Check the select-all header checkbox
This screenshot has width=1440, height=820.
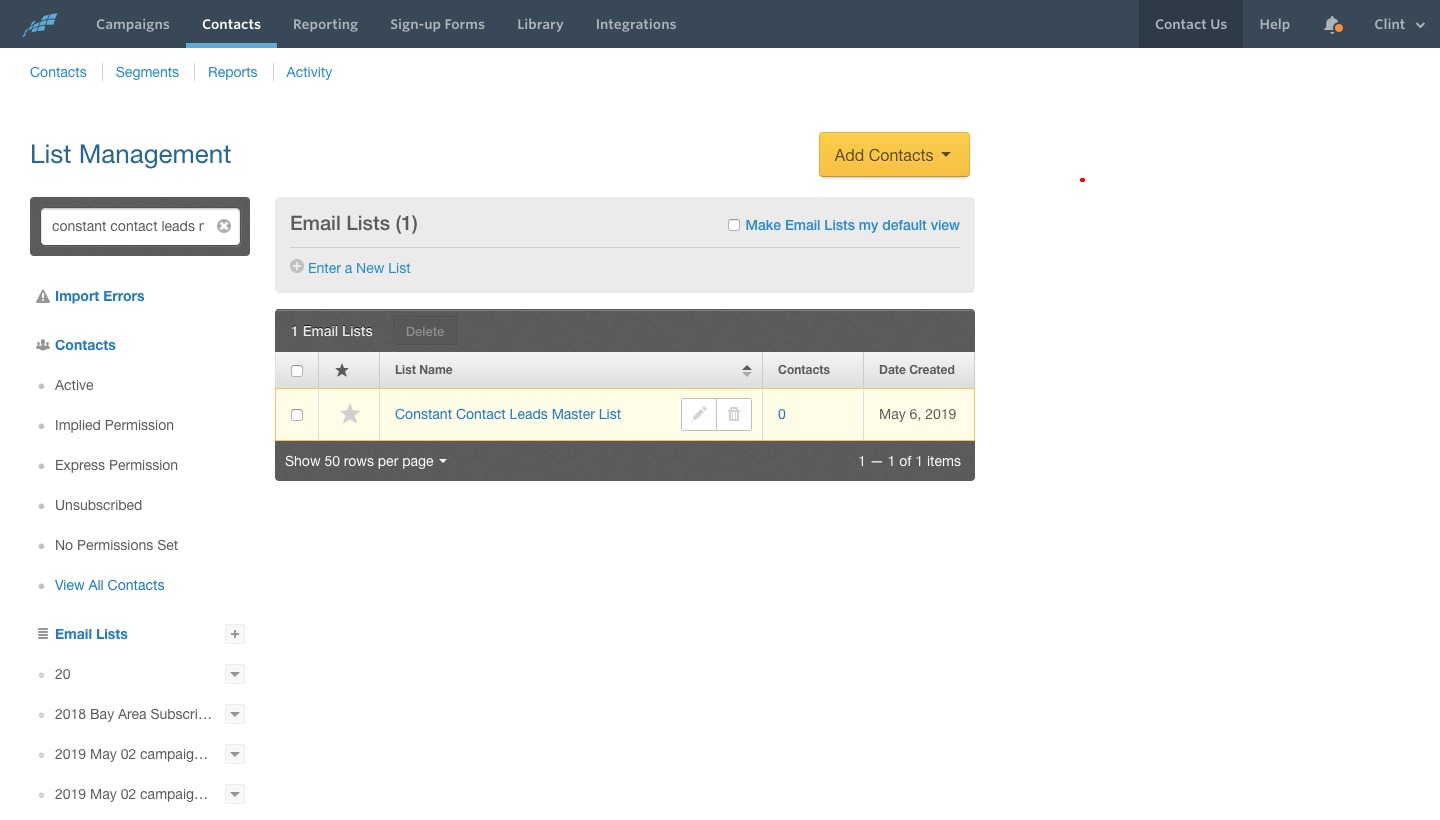coord(297,371)
